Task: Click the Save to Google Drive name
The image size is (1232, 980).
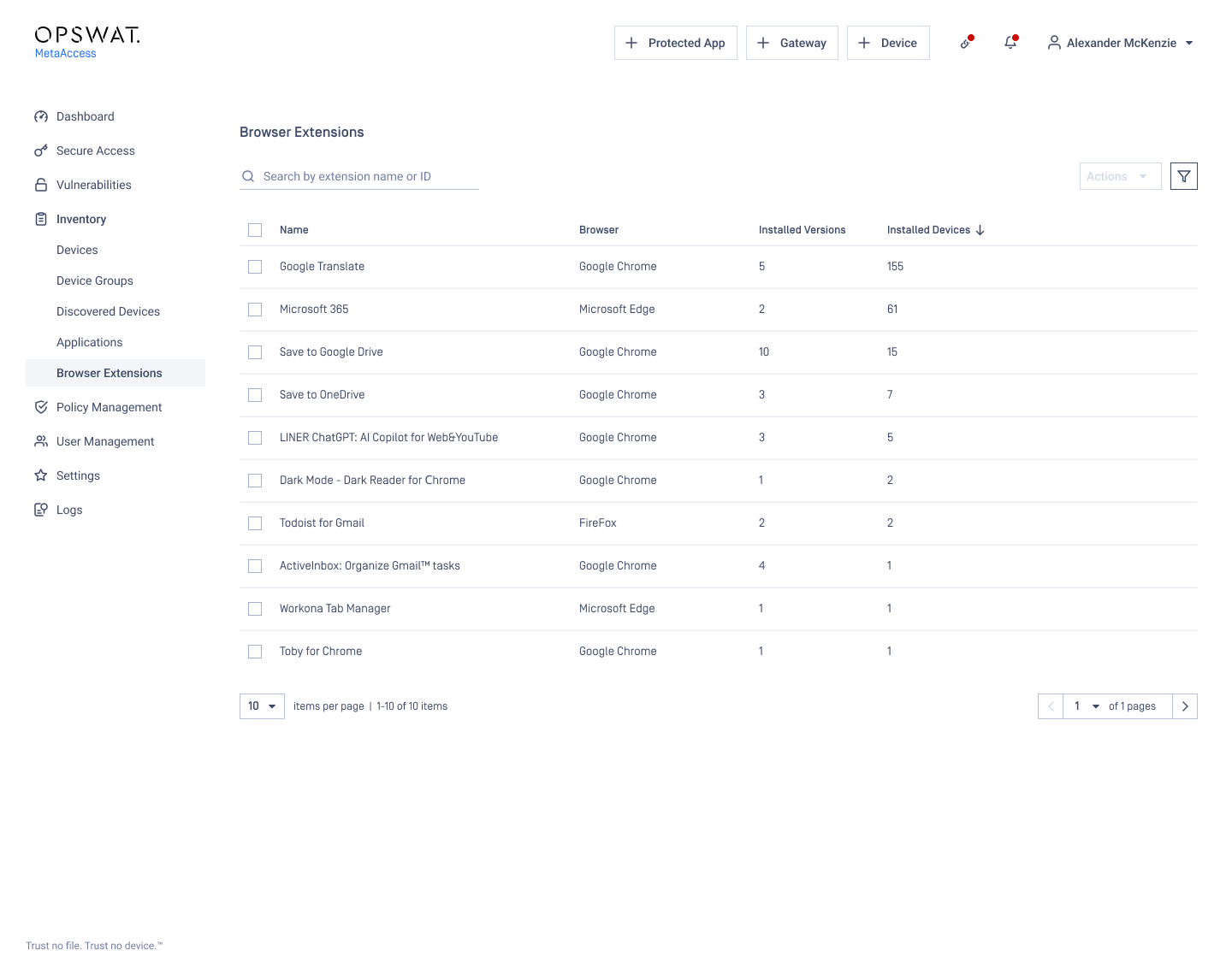Action: click(x=331, y=352)
